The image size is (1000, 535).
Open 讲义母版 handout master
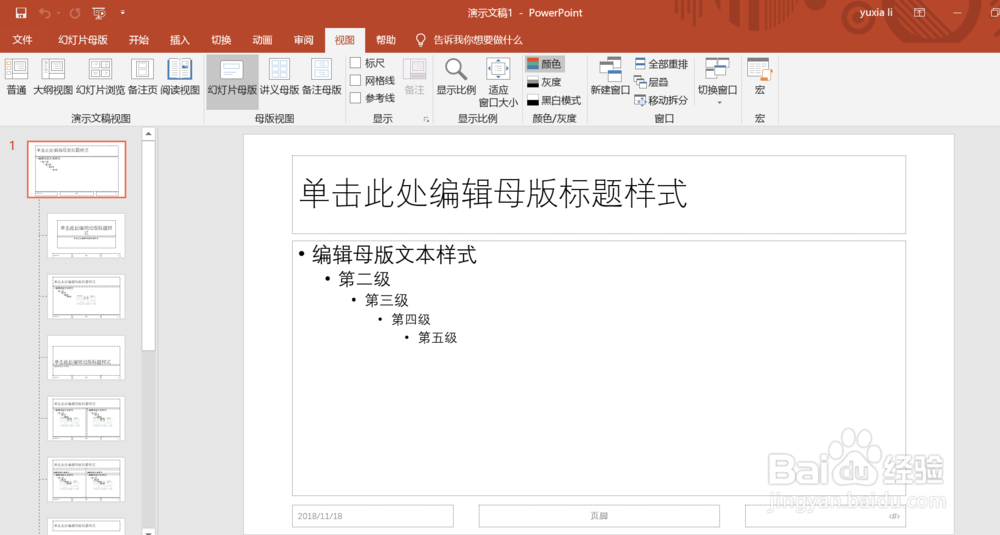pos(279,77)
